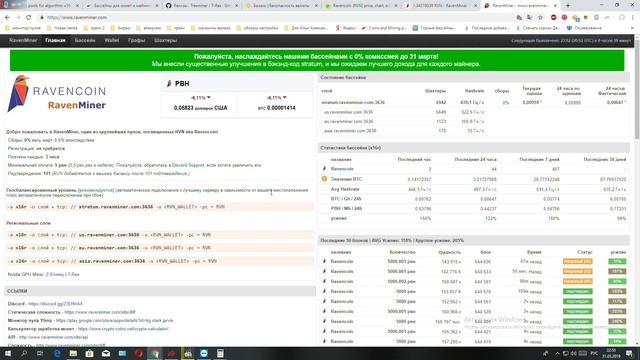This screenshot has width=640, height=360.
Task: Show hidden system tray icons
Action: [x=557, y=353]
